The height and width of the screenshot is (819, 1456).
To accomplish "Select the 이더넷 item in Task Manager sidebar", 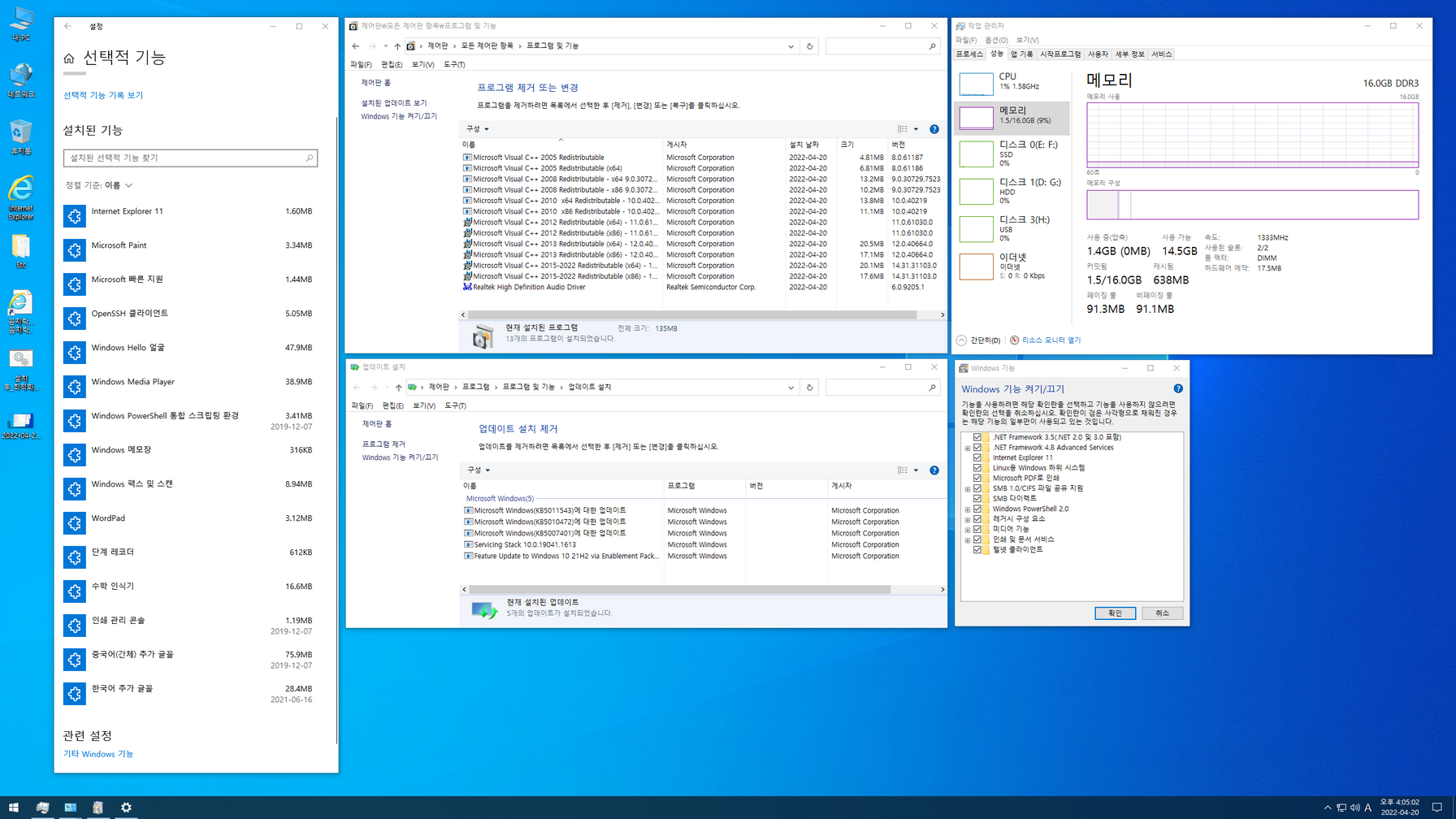I will click(x=1012, y=266).
